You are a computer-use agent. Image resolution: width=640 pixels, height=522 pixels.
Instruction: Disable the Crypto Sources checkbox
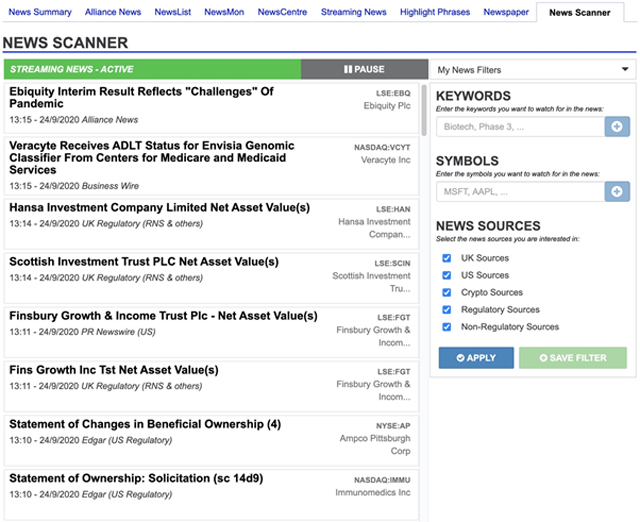(x=446, y=292)
